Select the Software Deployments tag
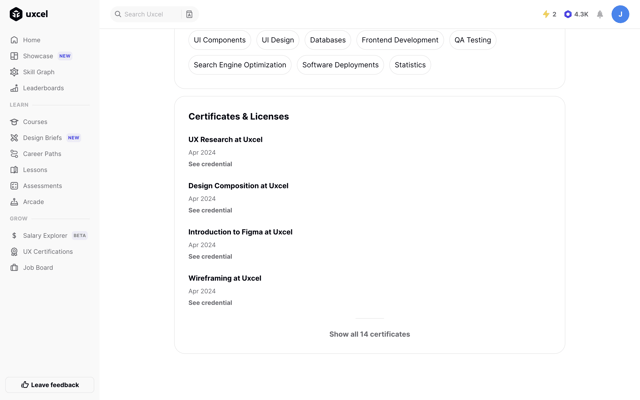Viewport: 640px width, 400px height. point(340,65)
